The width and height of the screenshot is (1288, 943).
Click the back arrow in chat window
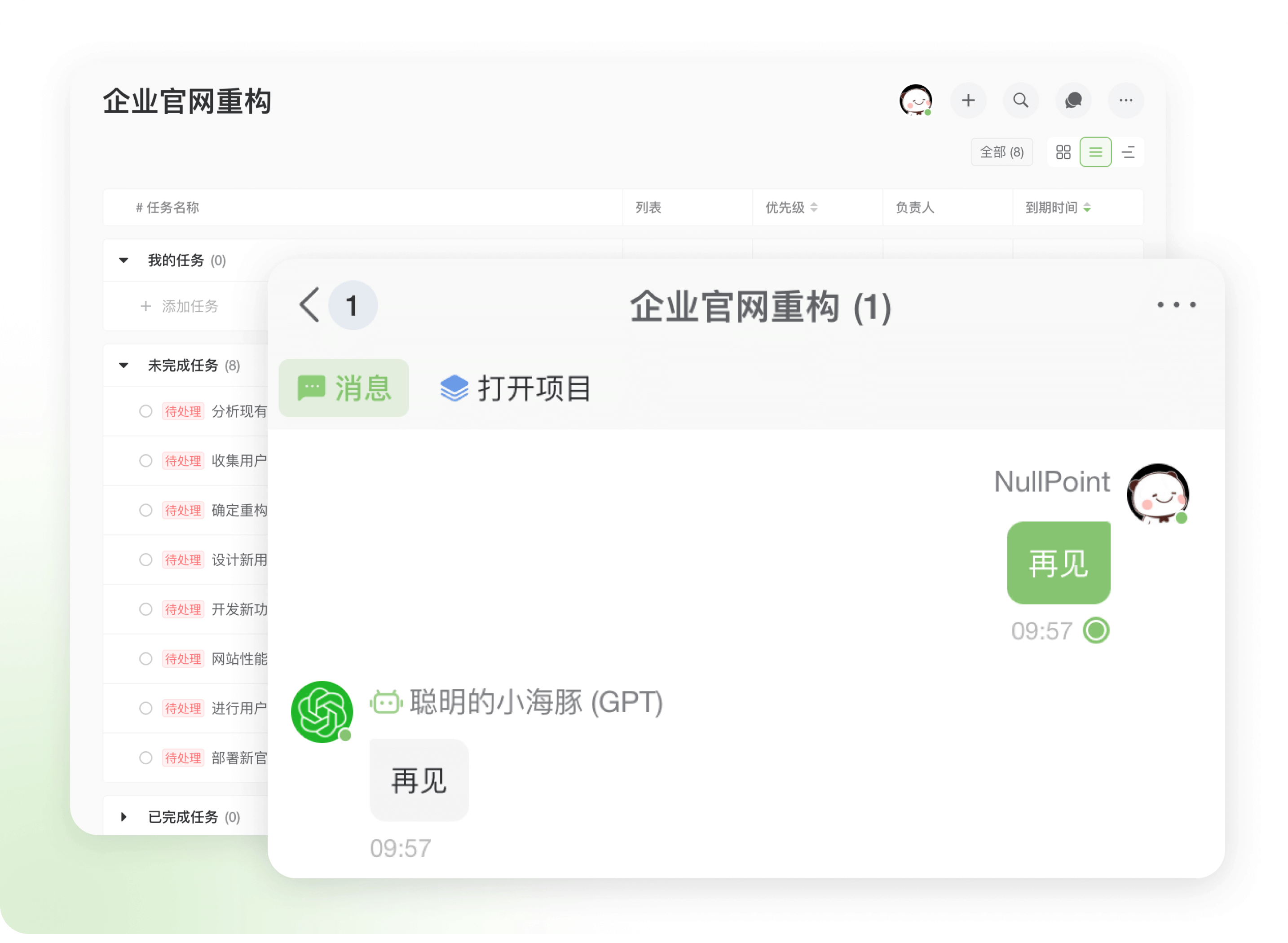click(309, 305)
